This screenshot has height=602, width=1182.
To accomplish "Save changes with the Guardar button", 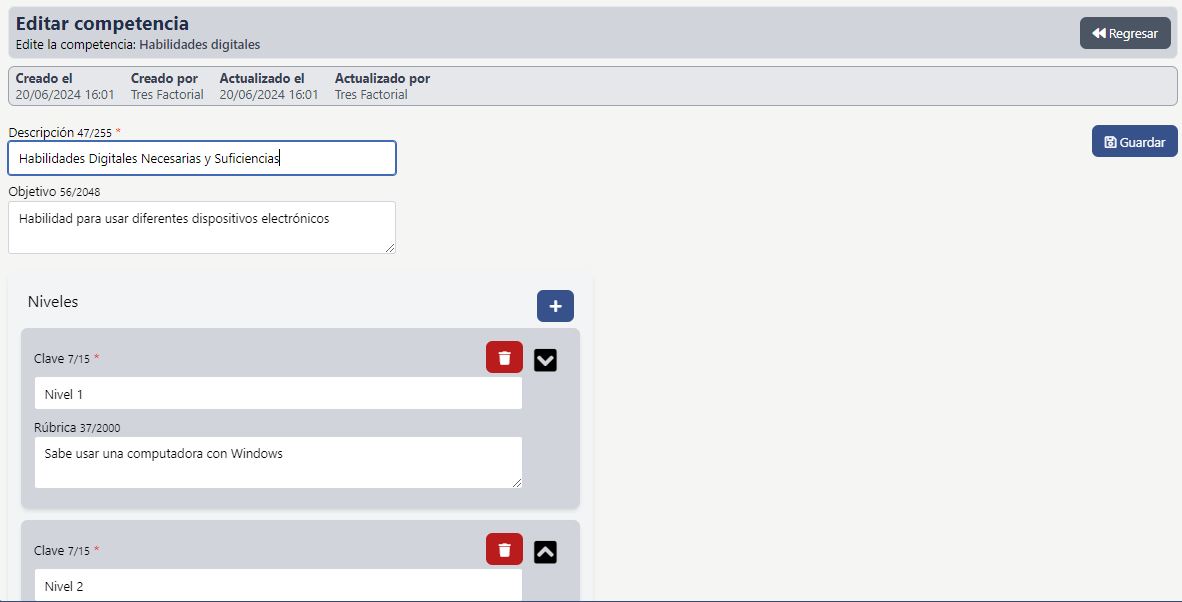I will click(x=1134, y=142).
